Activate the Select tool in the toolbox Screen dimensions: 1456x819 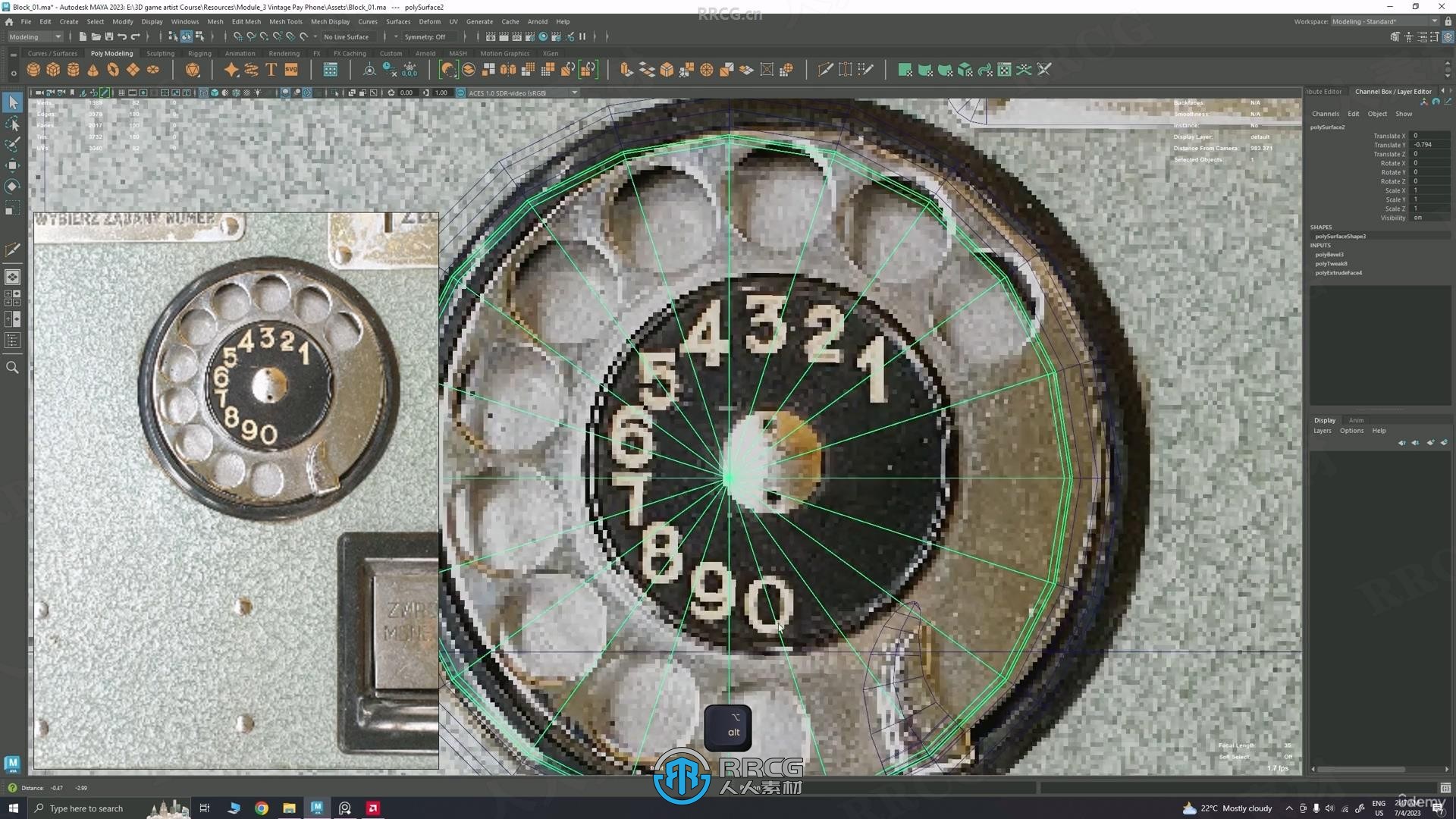(13, 102)
